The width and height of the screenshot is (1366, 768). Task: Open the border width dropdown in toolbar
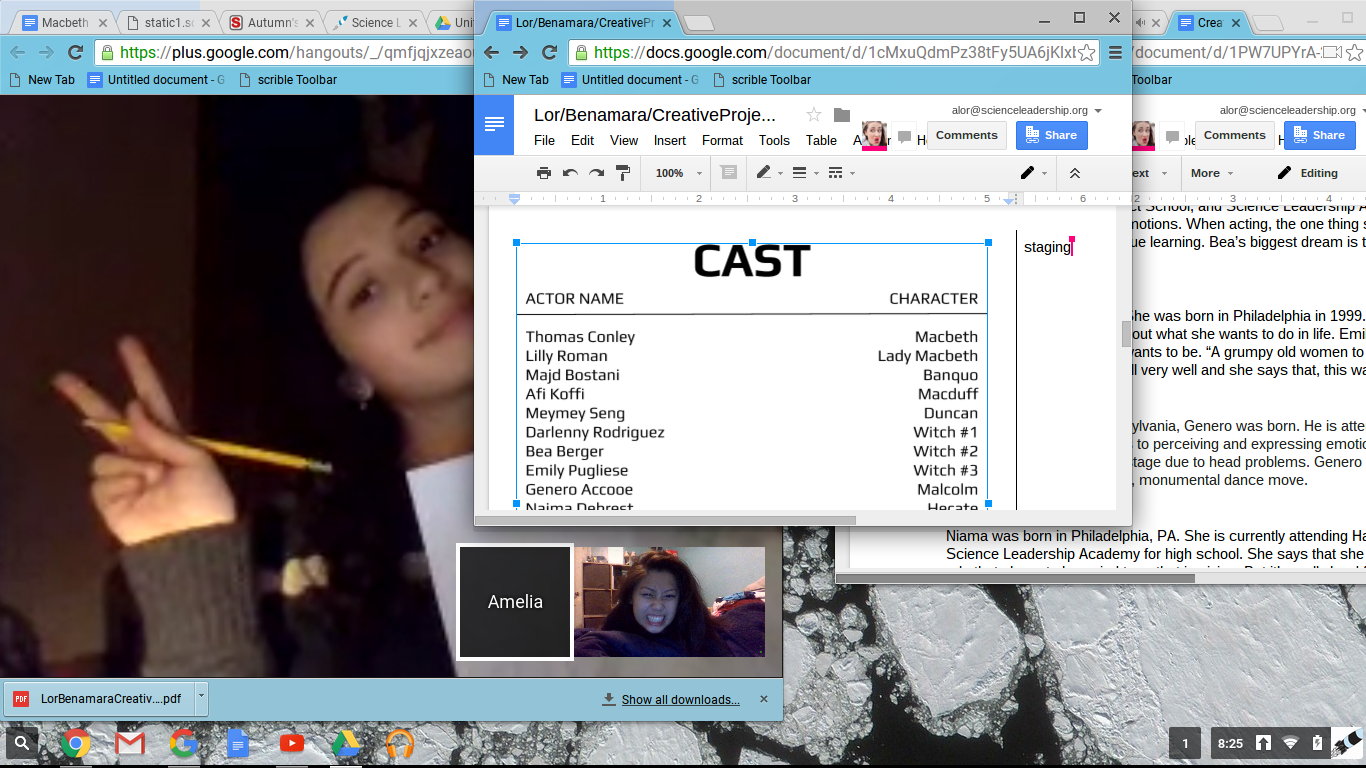click(x=805, y=173)
